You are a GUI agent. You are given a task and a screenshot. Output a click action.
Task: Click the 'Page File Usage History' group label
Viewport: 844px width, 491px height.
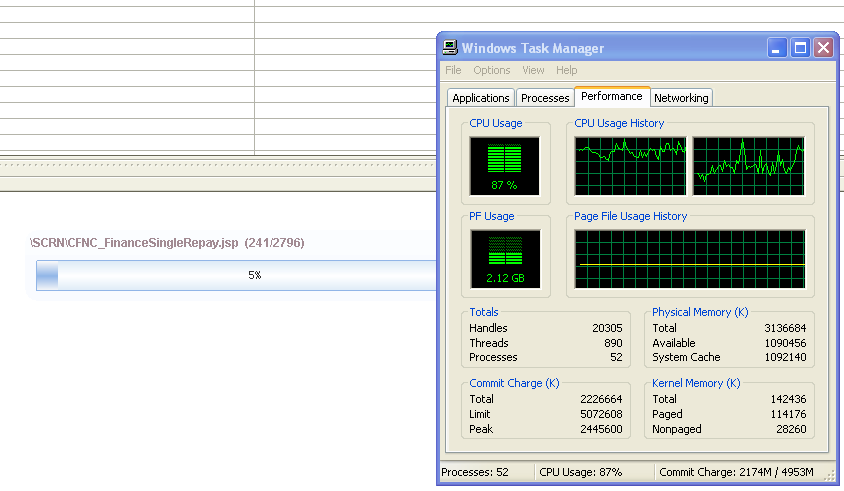coord(630,216)
